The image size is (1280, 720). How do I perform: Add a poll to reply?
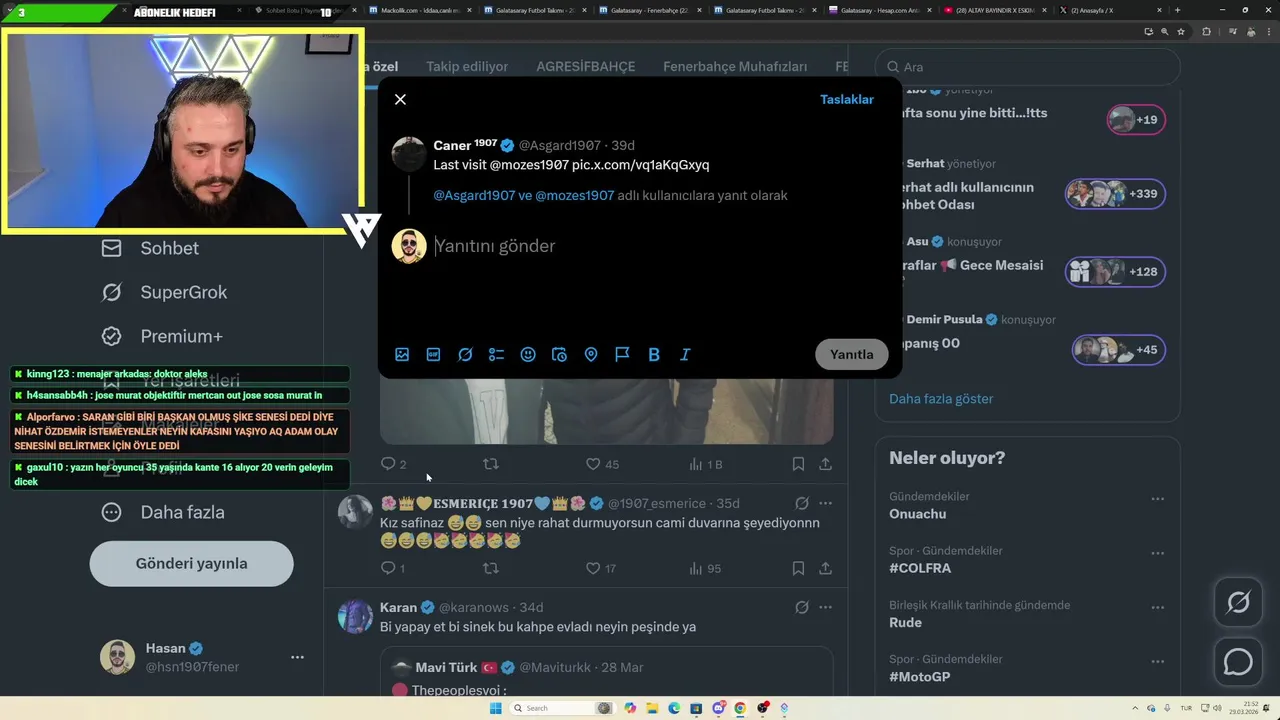coord(496,354)
